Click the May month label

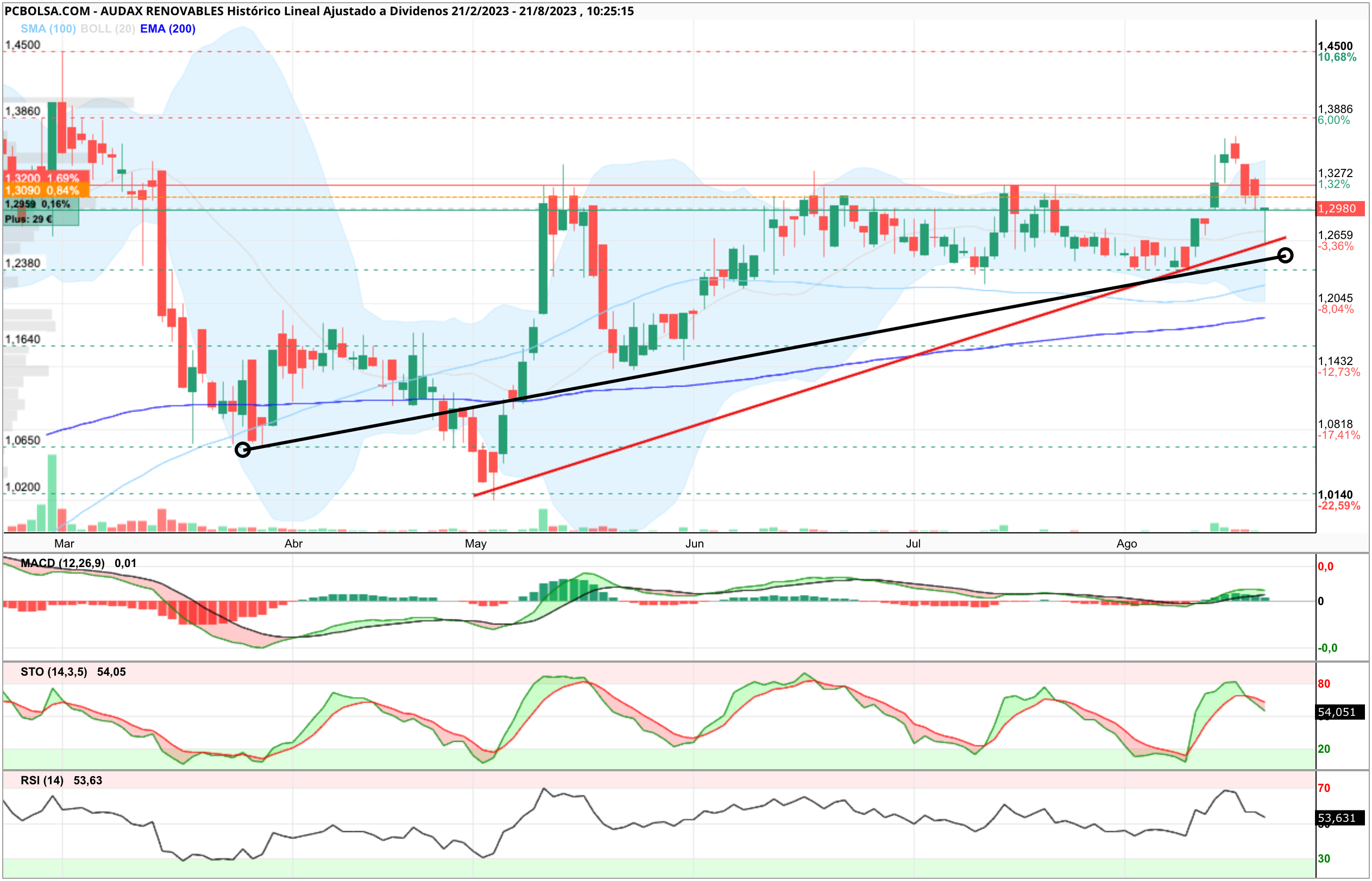(476, 544)
